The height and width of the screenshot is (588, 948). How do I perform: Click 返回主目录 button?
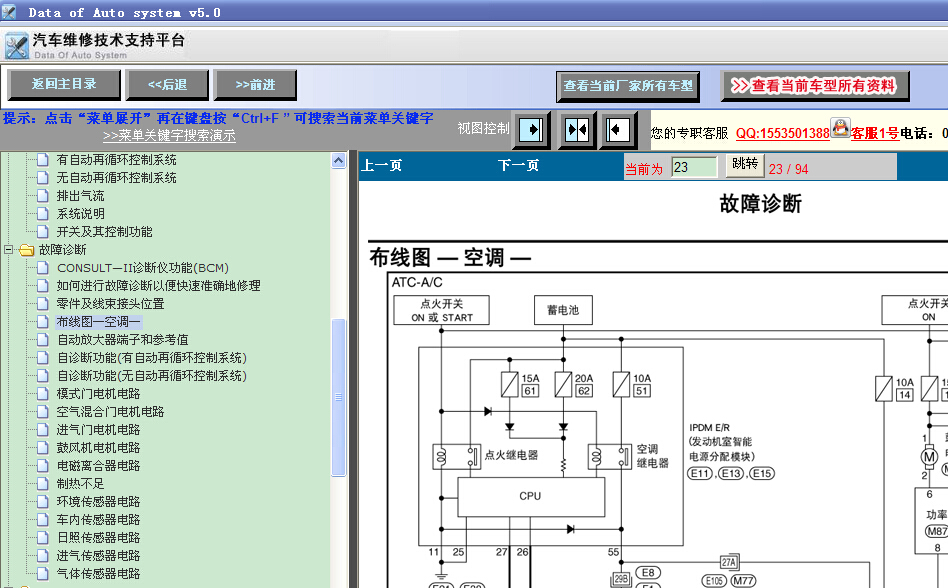(64, 85)
